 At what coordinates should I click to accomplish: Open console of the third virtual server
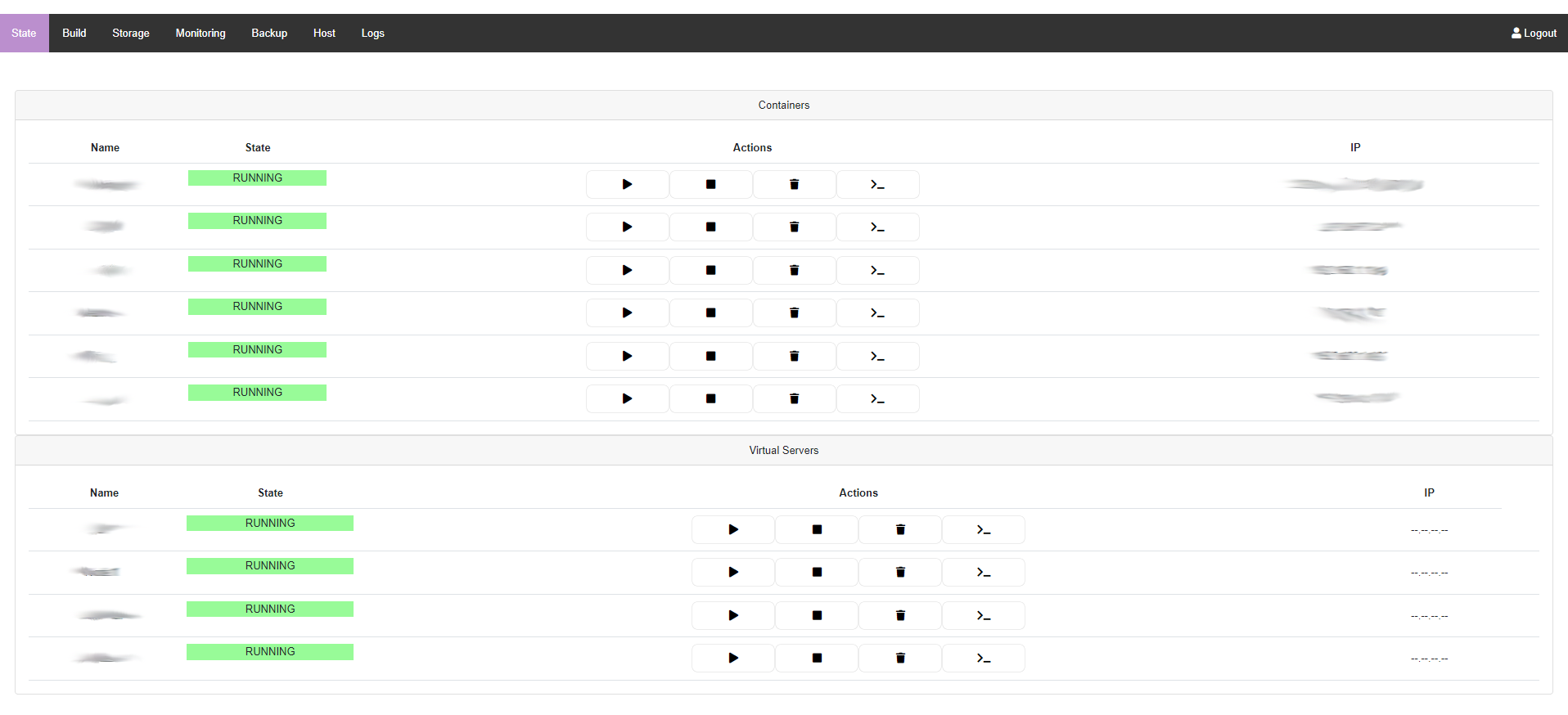point(984,615)
